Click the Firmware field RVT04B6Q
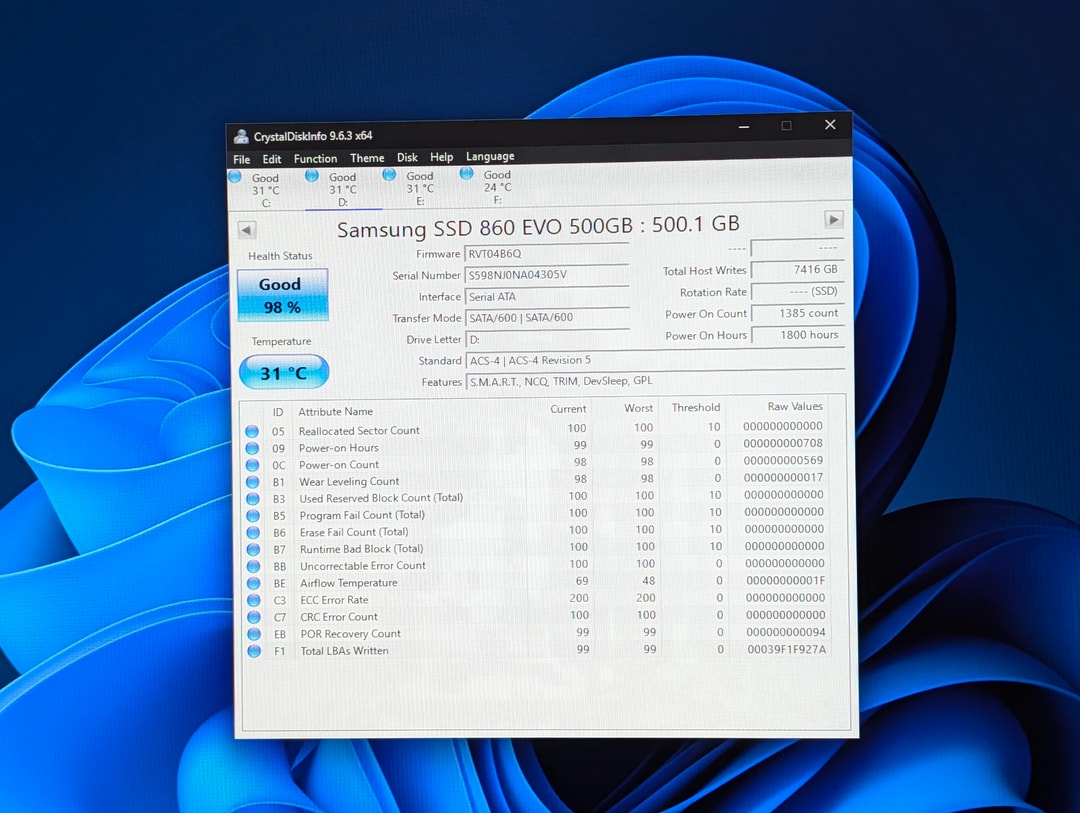Screen dimensions: 1080x813 click(547, 254)
